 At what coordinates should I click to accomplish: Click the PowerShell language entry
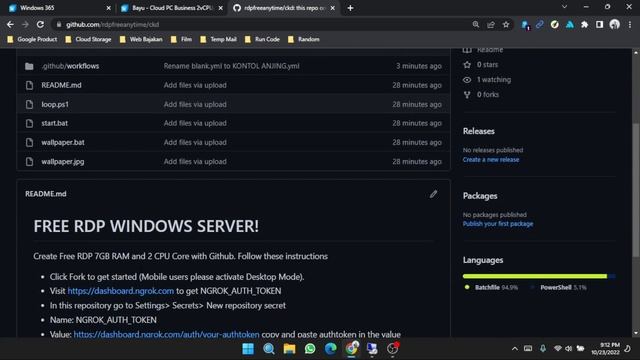558,287
